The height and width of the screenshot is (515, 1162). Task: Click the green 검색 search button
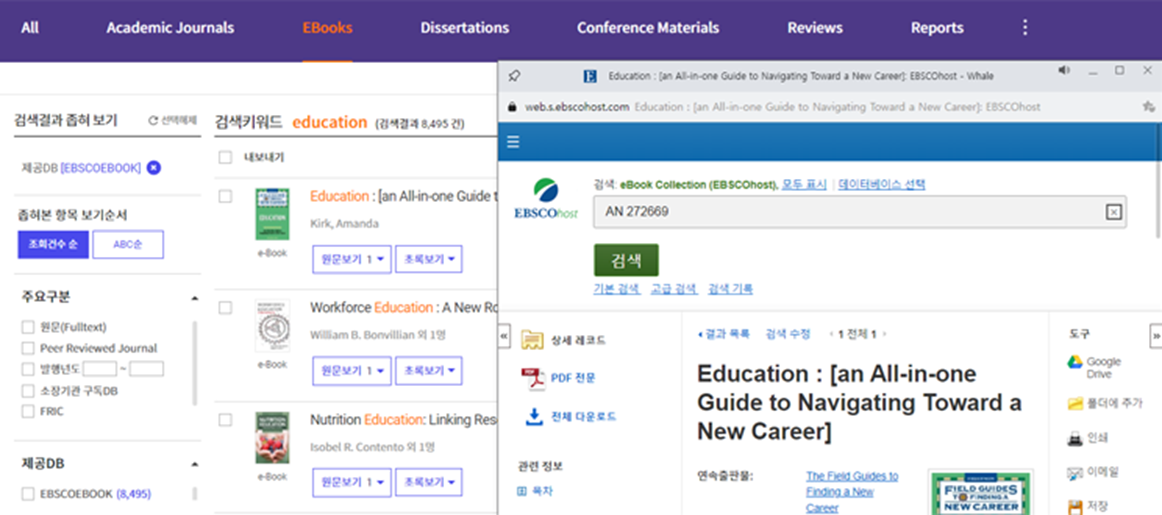point(626,260)
